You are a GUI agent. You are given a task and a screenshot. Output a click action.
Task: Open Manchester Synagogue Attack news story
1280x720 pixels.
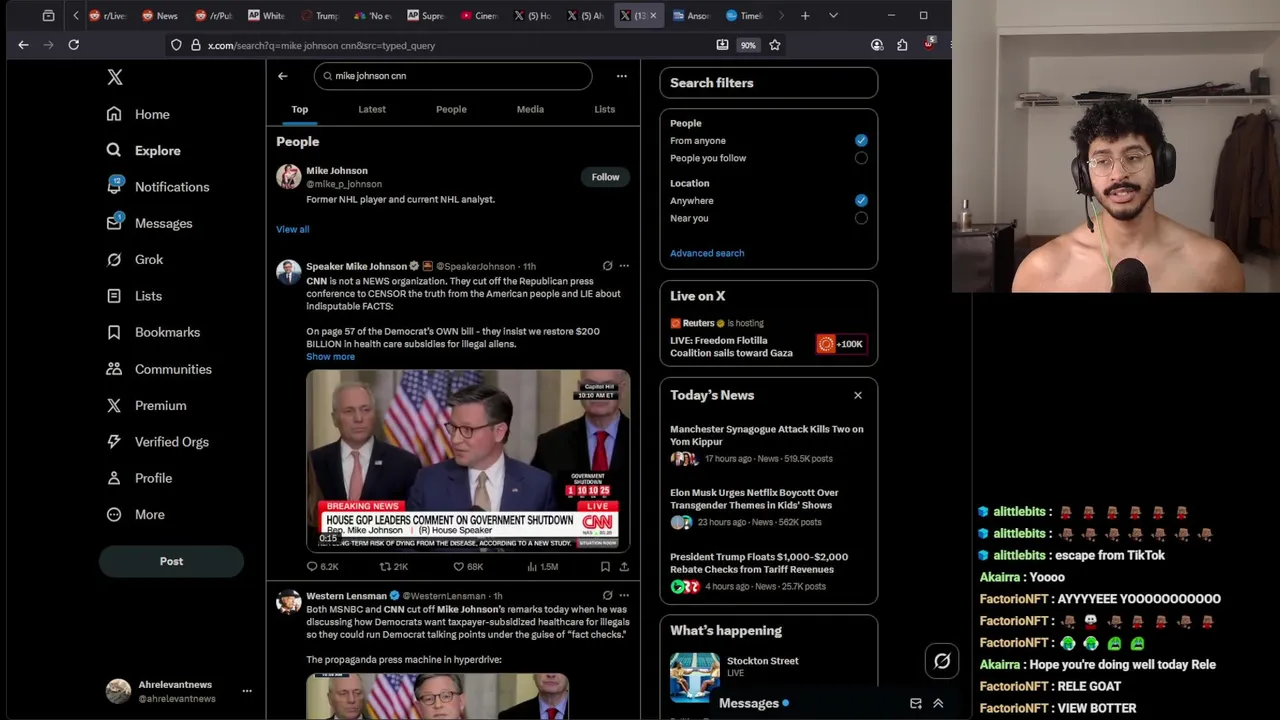pos(768,444)
